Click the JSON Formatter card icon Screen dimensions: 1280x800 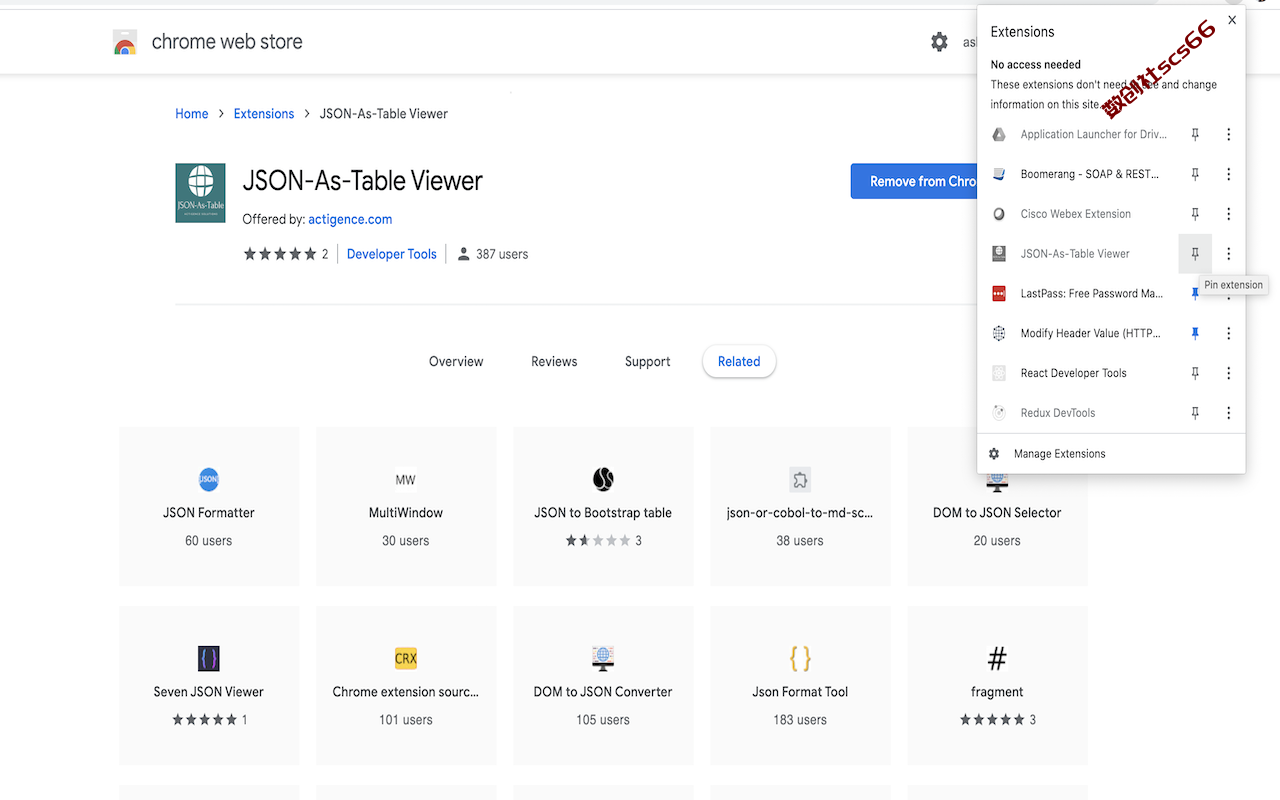pyautogui.click(x=208, y=479)
